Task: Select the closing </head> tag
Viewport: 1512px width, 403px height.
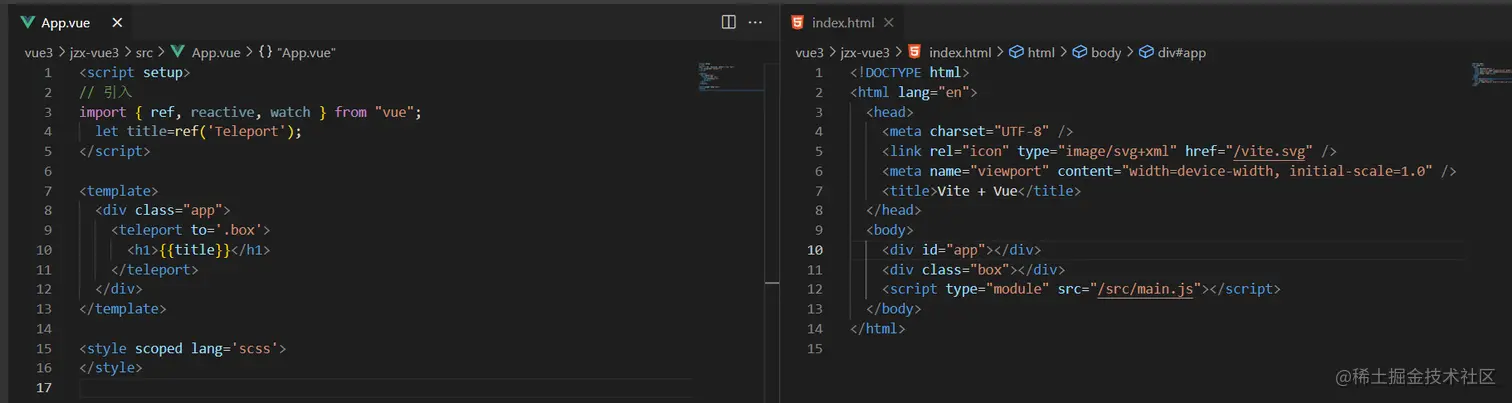Action: tap(893, 210)
